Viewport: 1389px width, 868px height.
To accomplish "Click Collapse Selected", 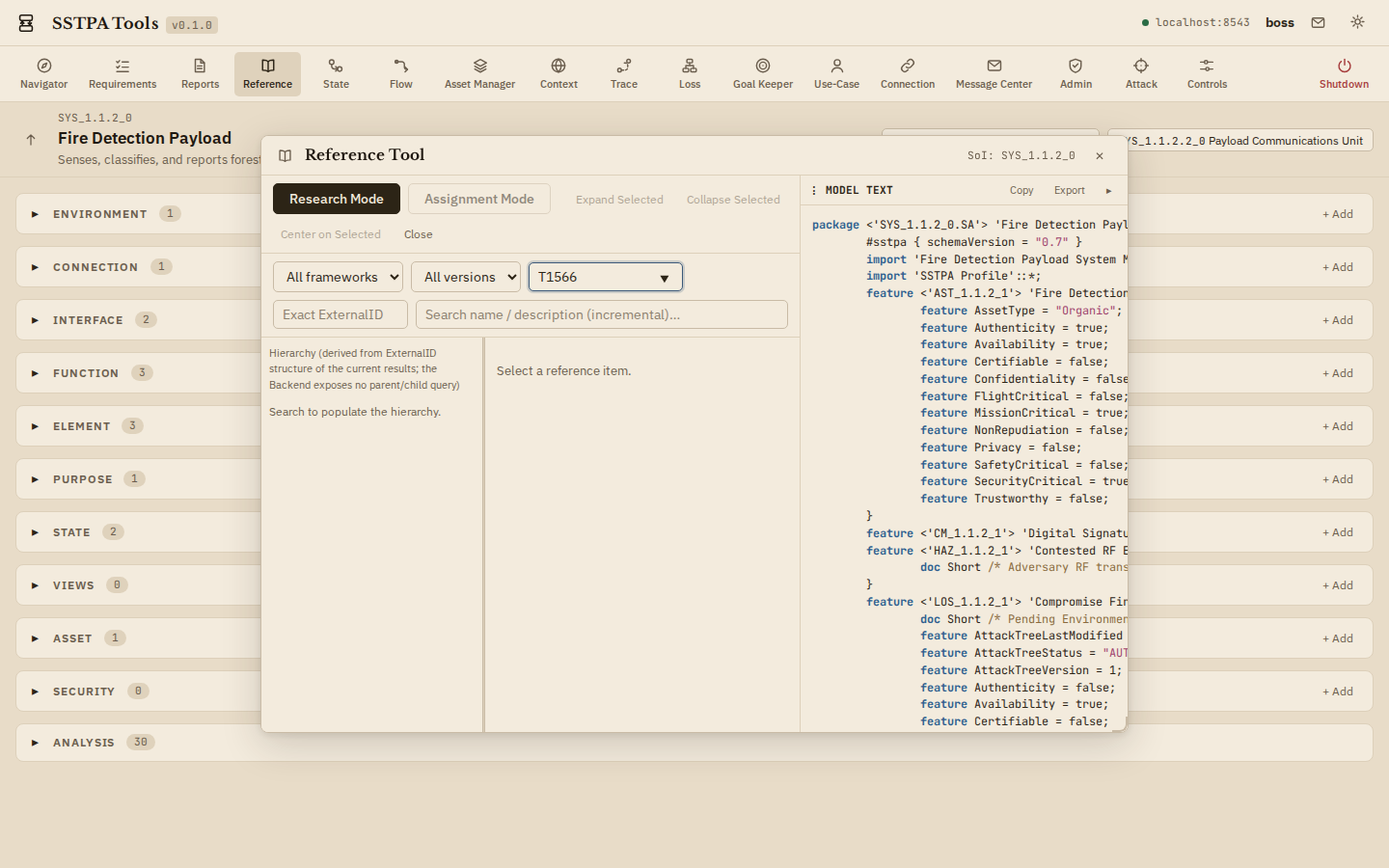I will click(x=733, y=200).
